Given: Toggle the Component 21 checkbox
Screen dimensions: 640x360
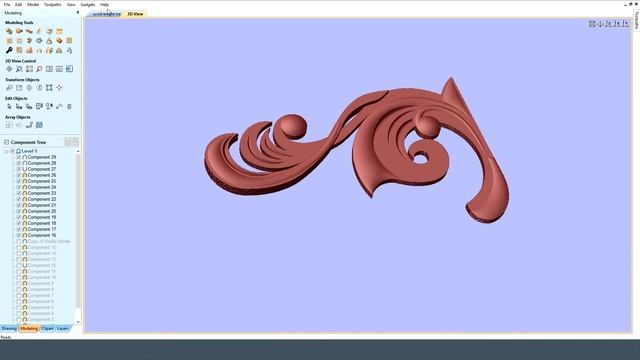Looking at the screenshot, I should [x=19, y=205].
